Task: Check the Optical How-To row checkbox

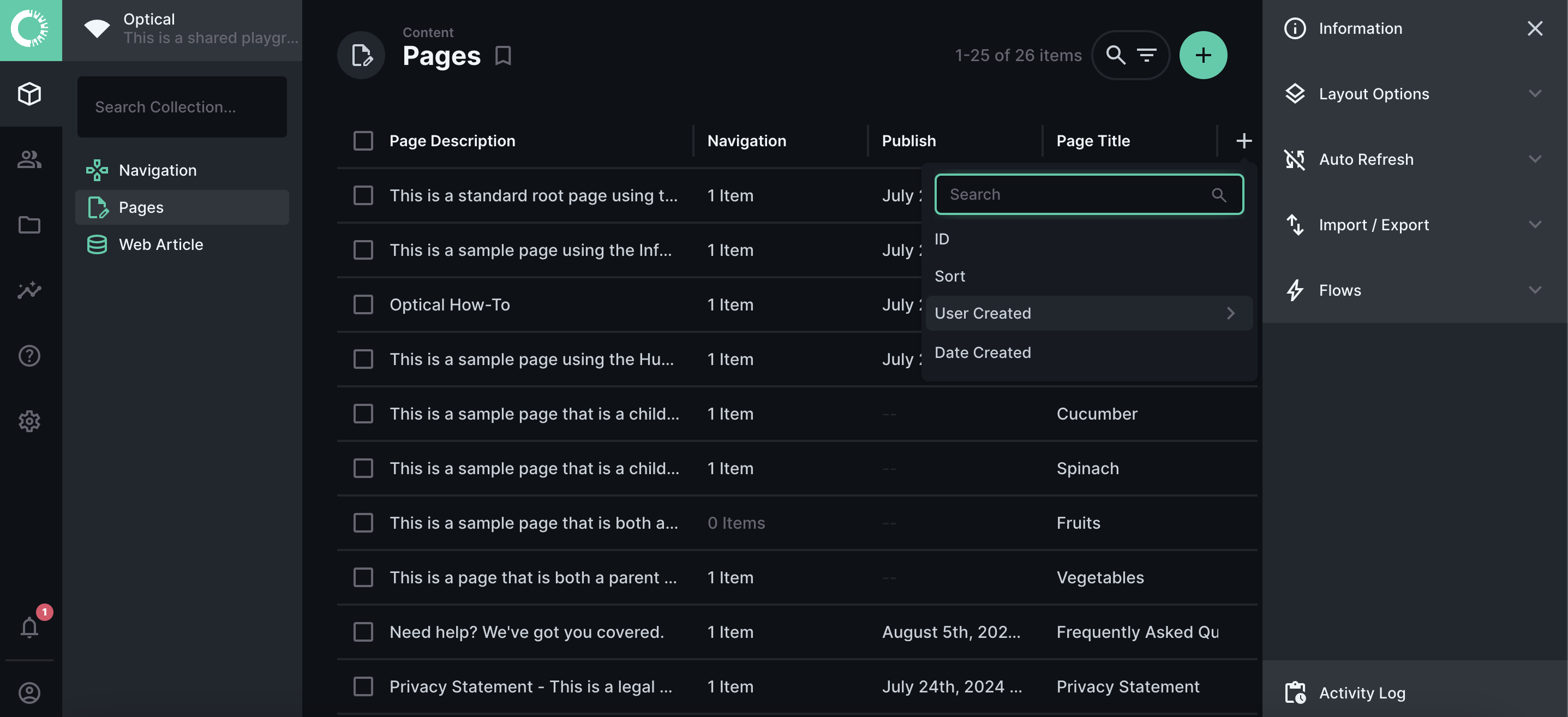Action: click(x=363, y=304)
